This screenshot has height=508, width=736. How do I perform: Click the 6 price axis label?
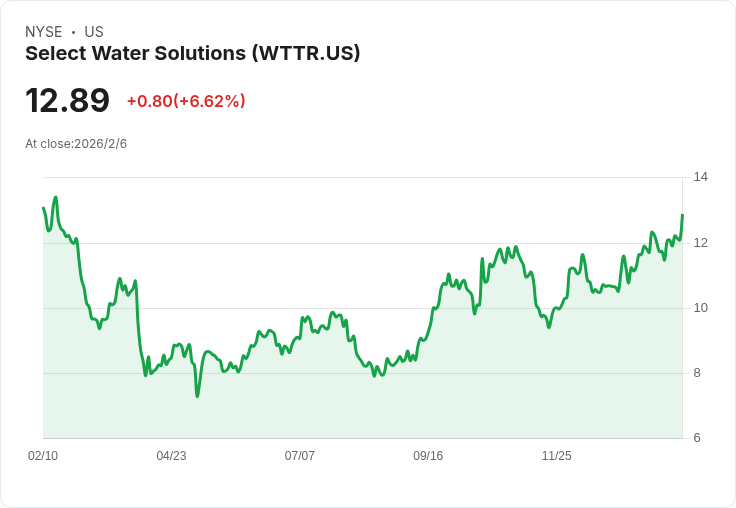[697, 438]
